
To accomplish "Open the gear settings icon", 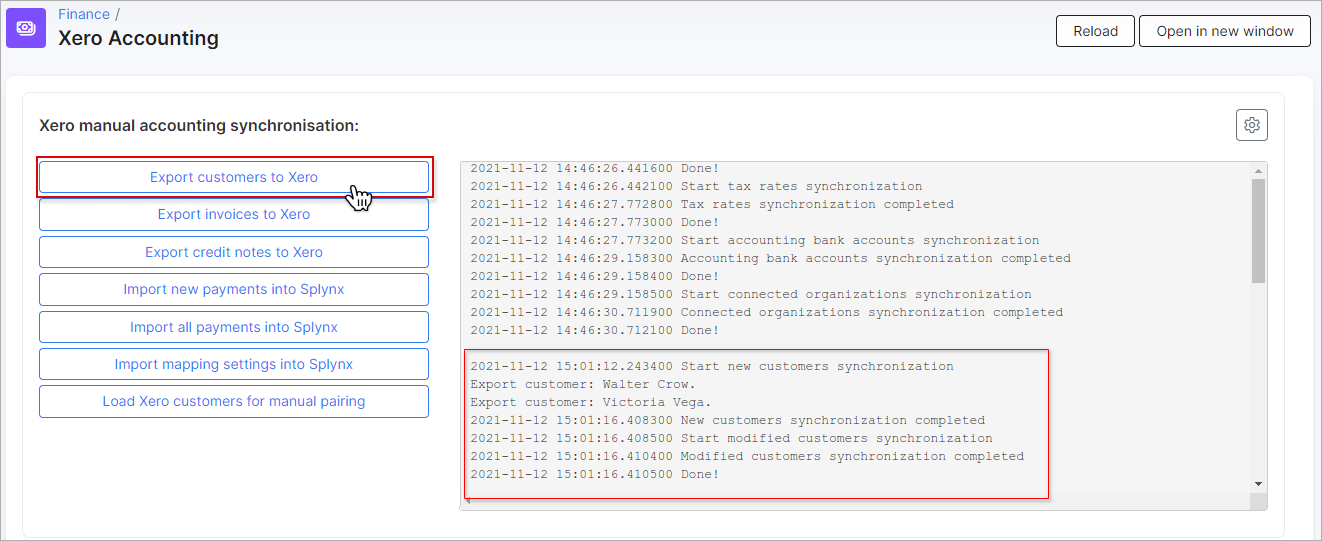I will pyautogui.click(x=1251, y=126).
